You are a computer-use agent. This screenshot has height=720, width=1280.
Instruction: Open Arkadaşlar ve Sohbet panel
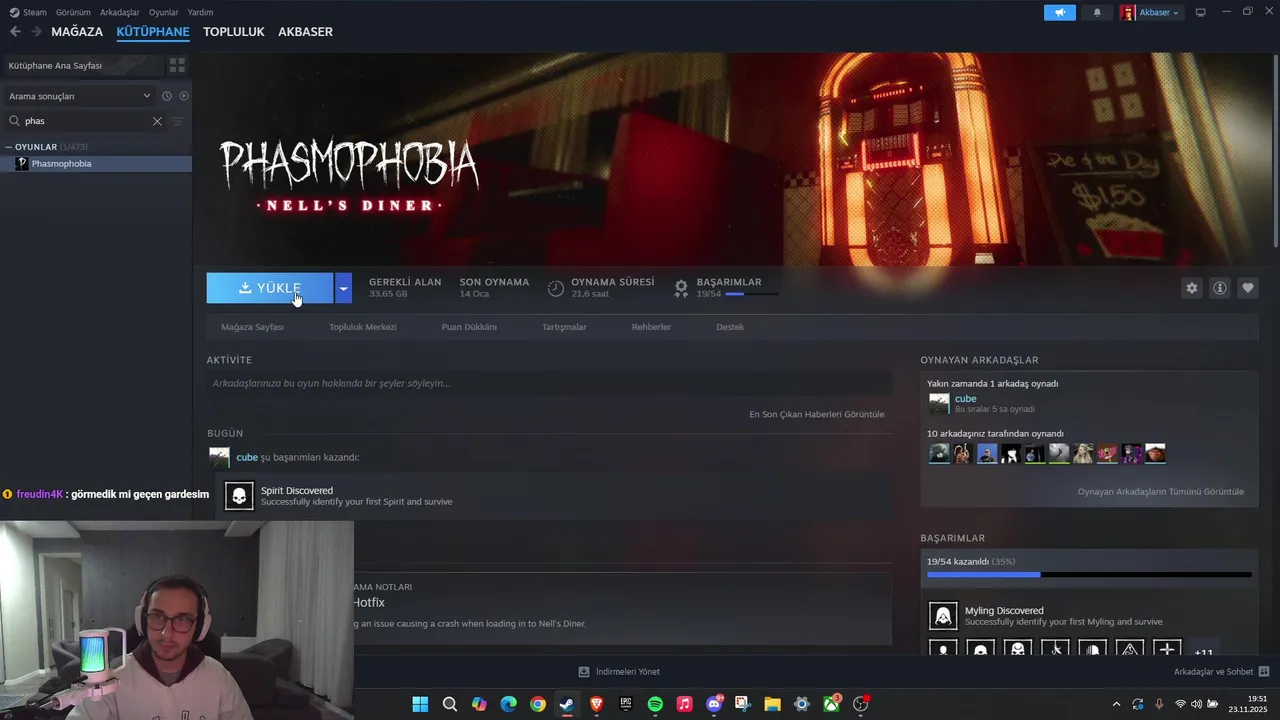(x=1221, y=672)
